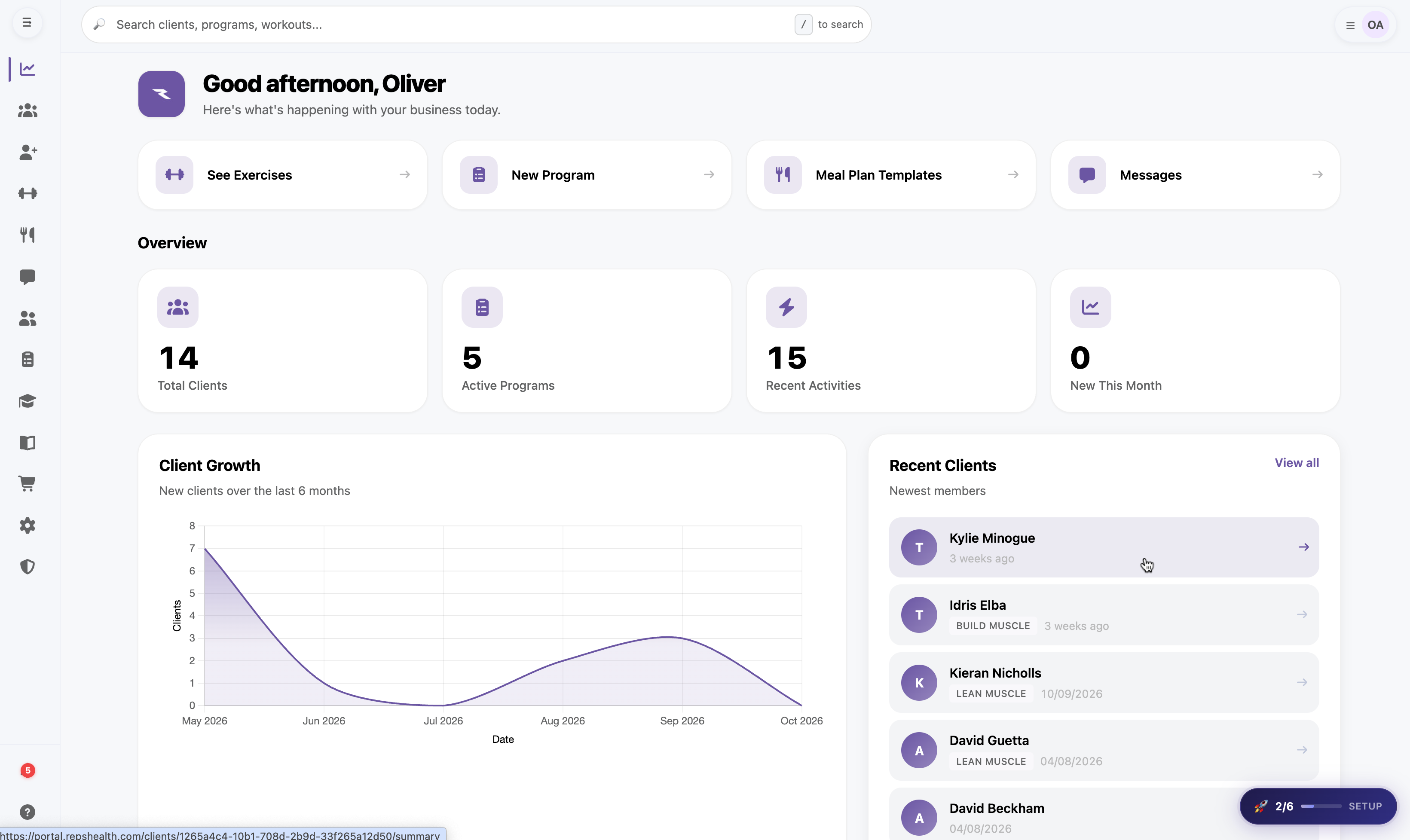Toggle the sidebar collapse button

click(x=27, y=23)
